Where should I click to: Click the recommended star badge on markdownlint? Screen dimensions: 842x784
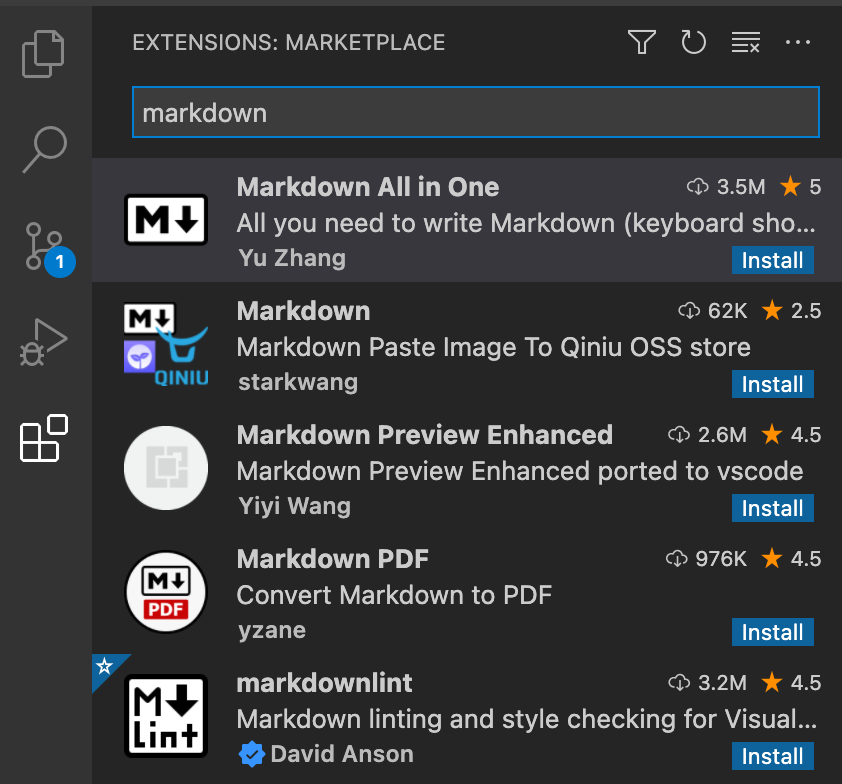[104, 666]
